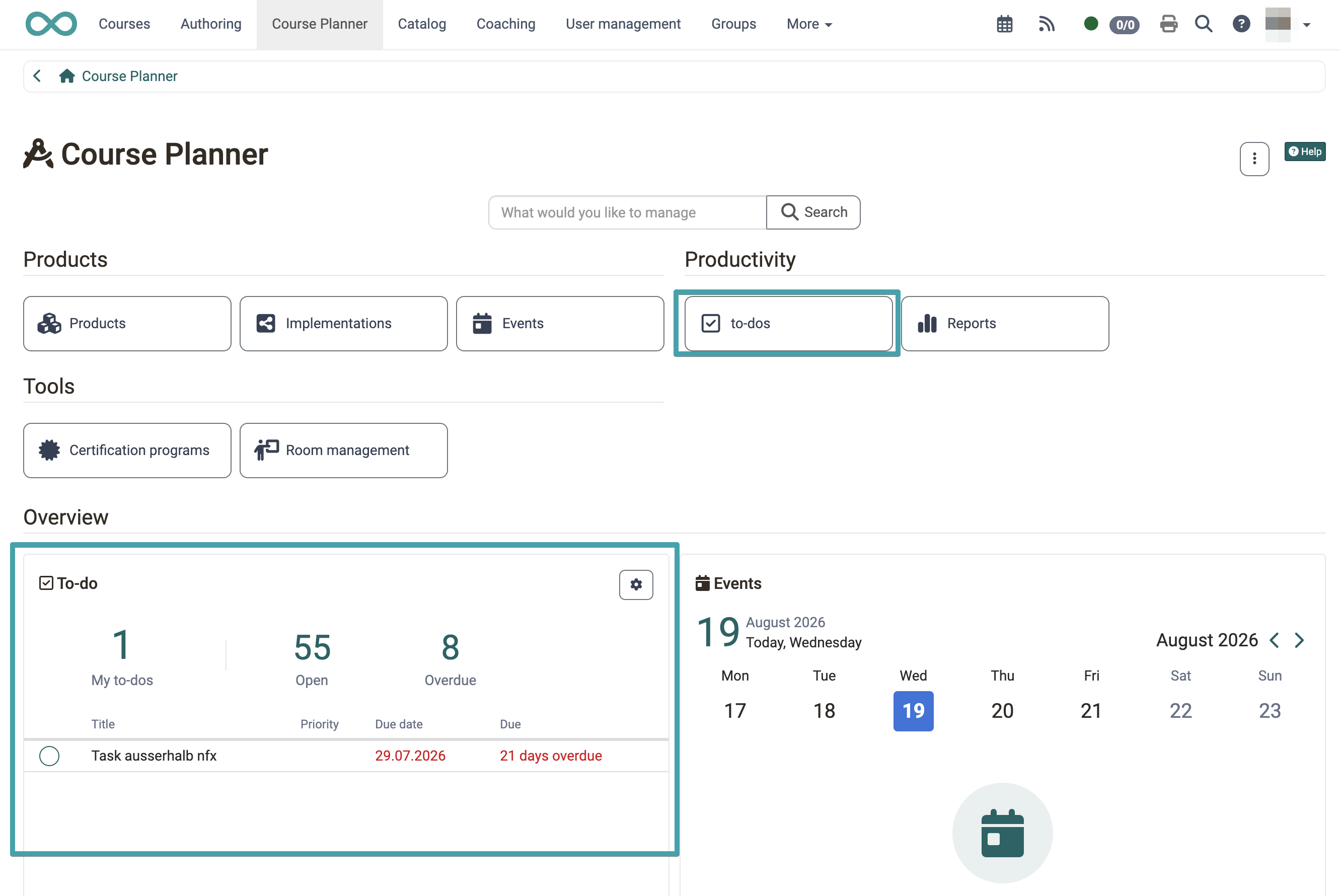Select the Course Planner tab

(x=320, y=24)
